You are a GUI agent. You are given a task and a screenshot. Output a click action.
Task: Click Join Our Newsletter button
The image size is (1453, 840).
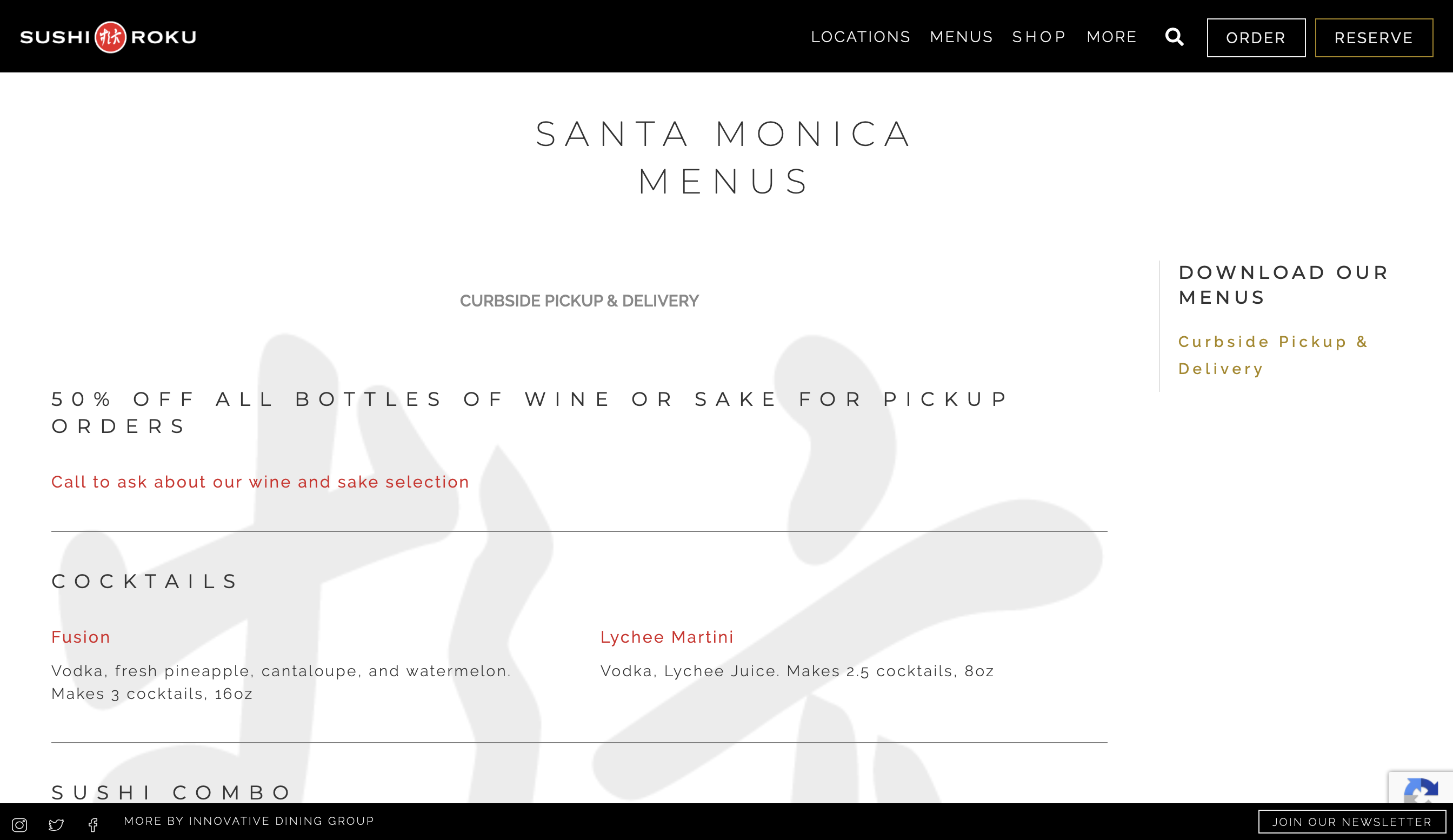1351,822
